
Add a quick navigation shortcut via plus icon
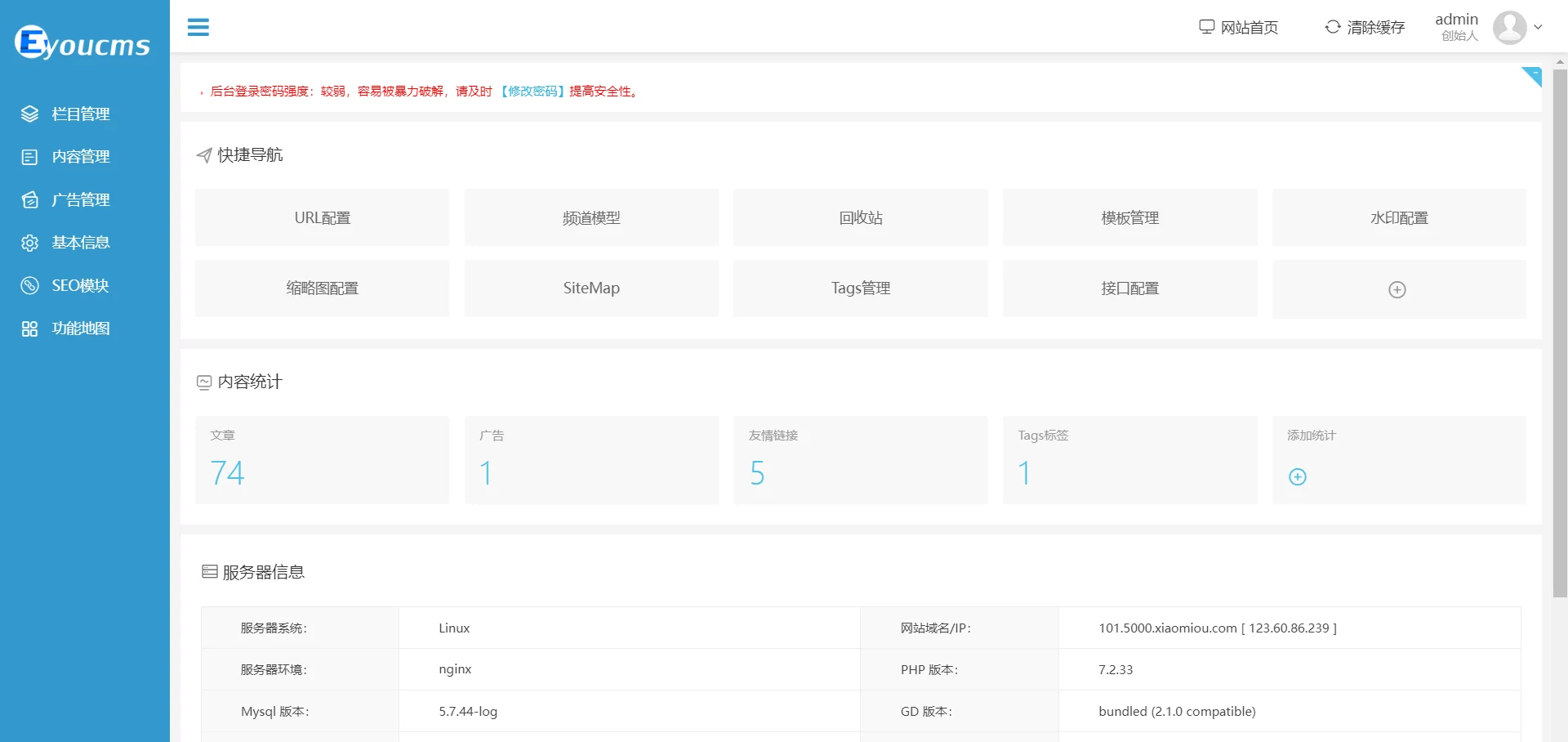1397,289
